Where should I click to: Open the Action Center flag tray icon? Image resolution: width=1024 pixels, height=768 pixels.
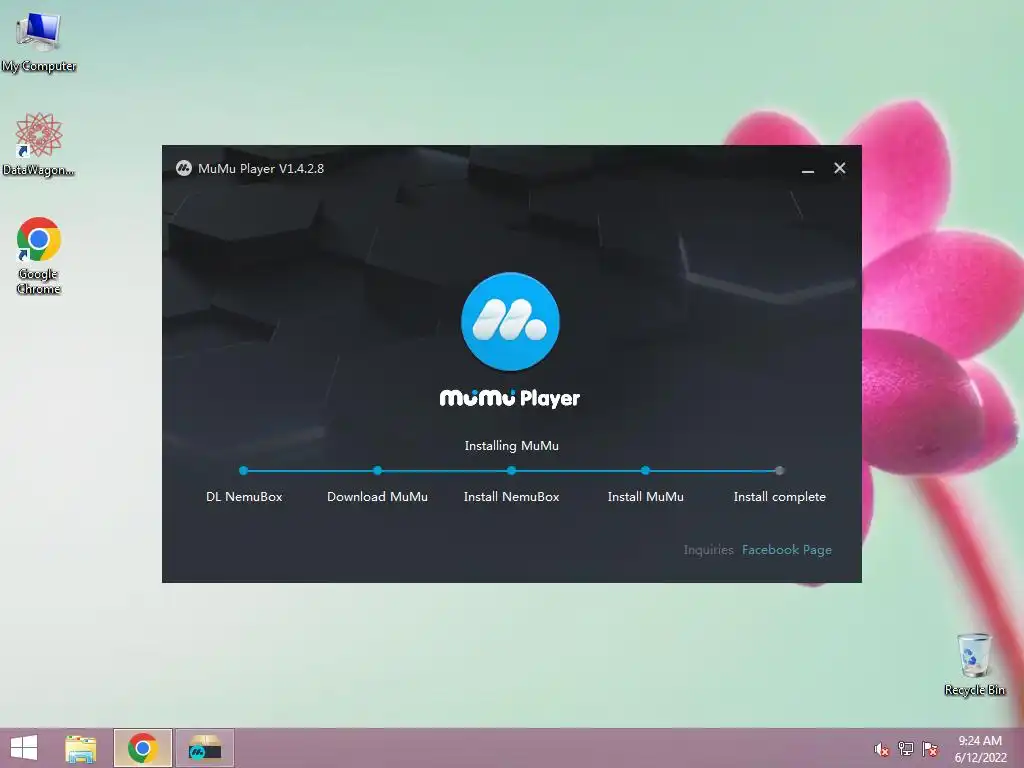930,749
